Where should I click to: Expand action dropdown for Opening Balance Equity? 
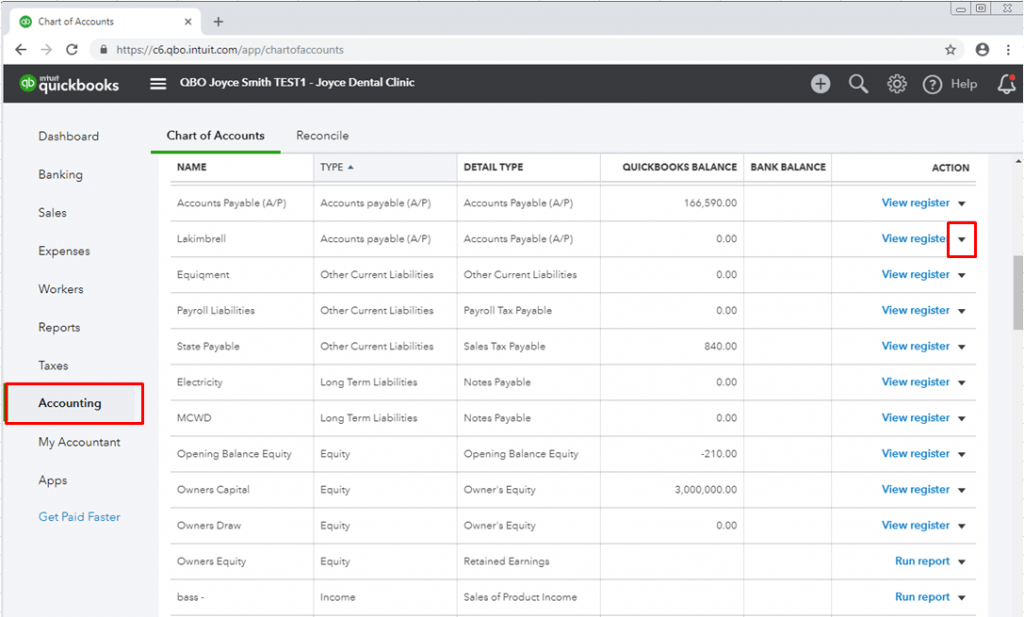[x=961, y=454]
